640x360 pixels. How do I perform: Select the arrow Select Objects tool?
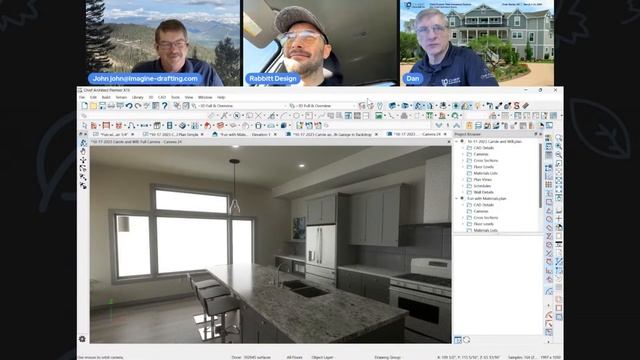coord(84,125)
